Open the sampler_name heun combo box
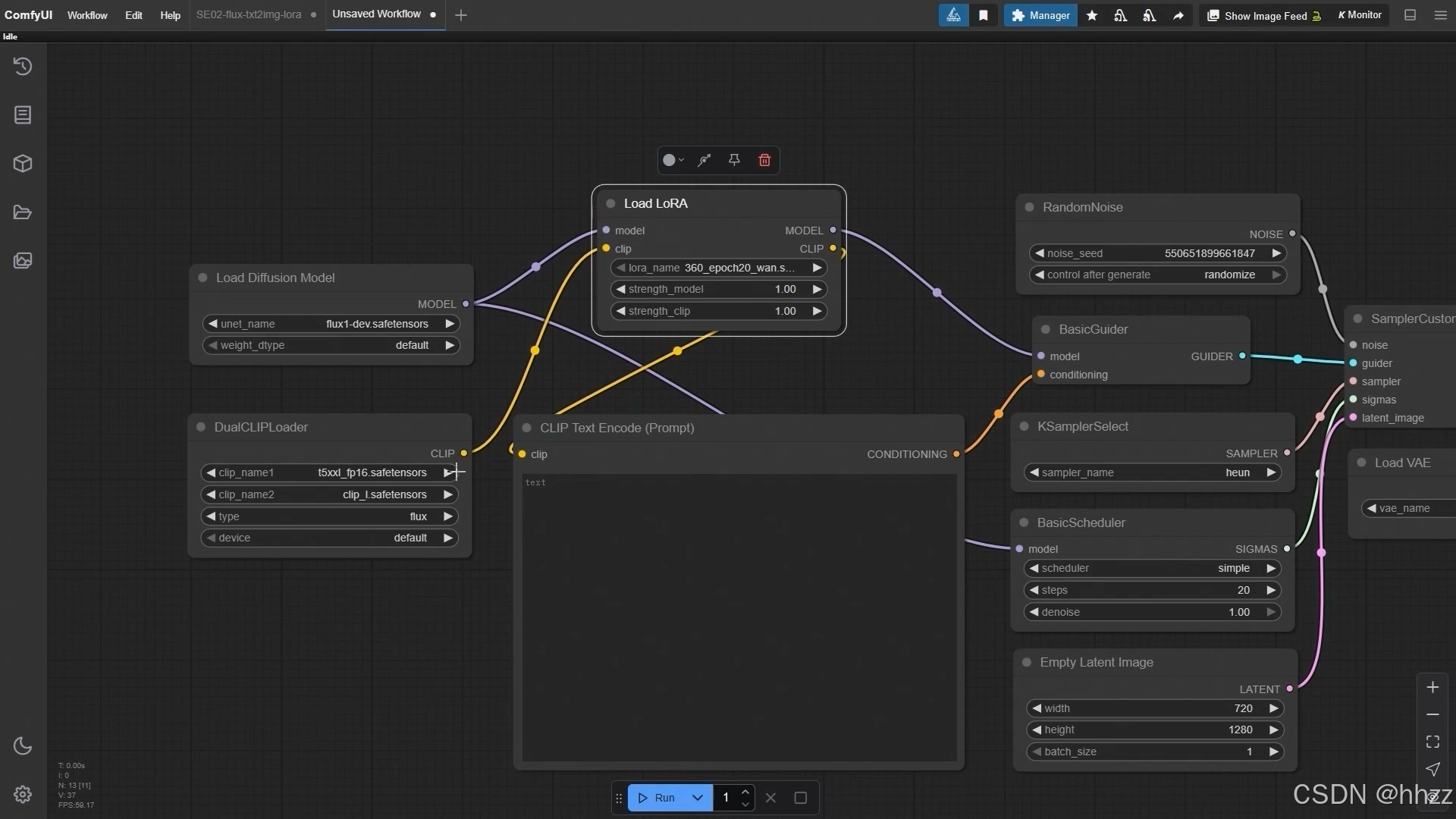 (1151, 472)
